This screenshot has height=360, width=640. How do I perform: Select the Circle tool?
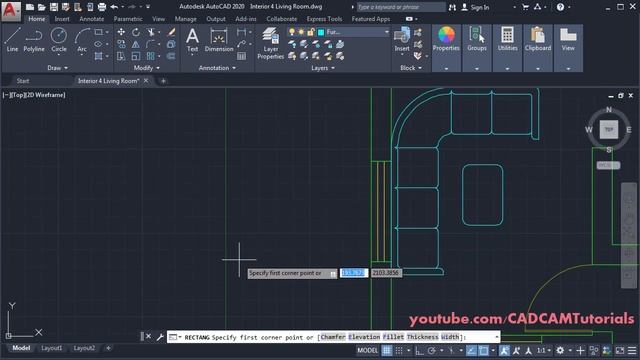[59, 40]
